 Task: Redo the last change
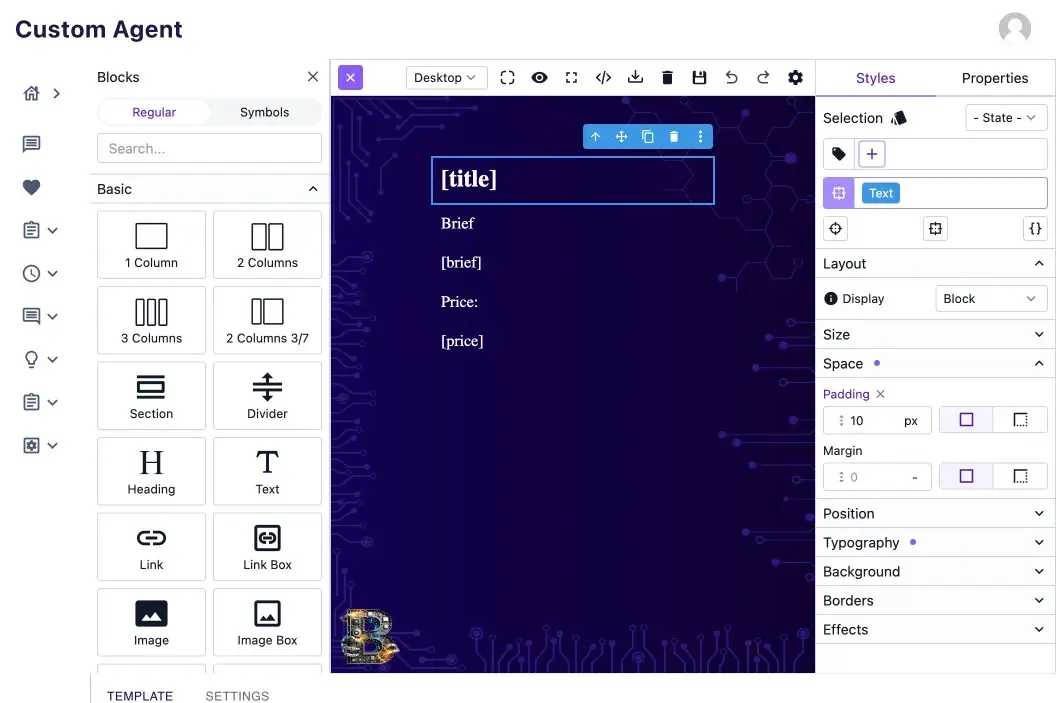point(763,77)
